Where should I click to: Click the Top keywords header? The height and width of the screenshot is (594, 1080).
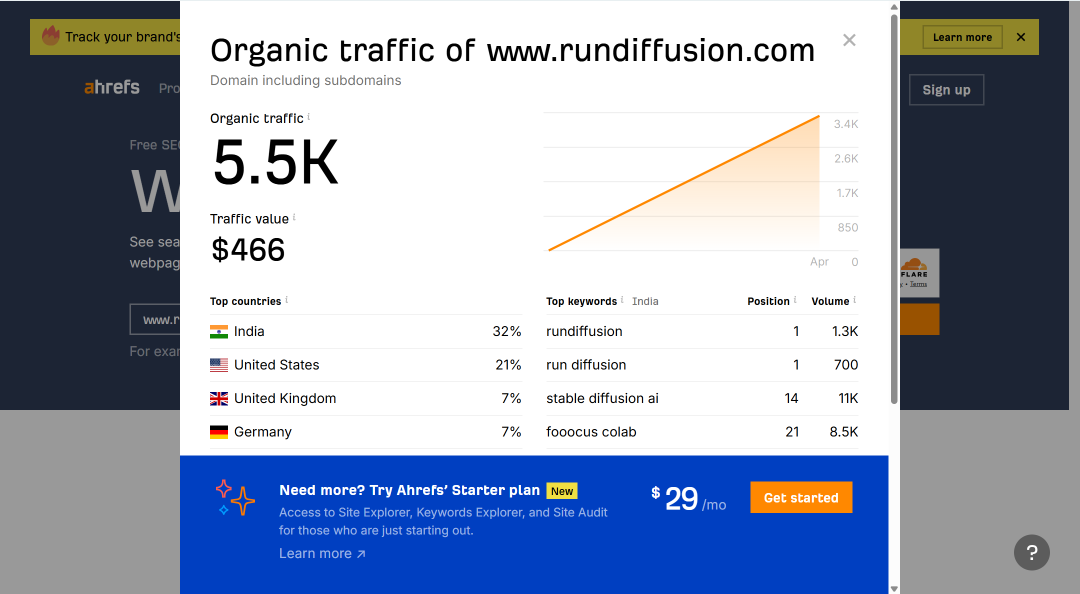(581, 301)
